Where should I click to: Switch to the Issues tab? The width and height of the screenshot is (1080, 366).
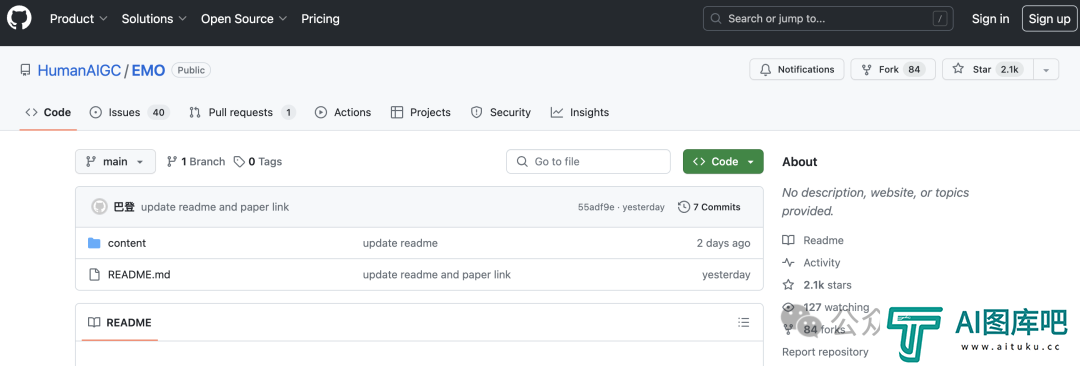click(x=129, y=112)
